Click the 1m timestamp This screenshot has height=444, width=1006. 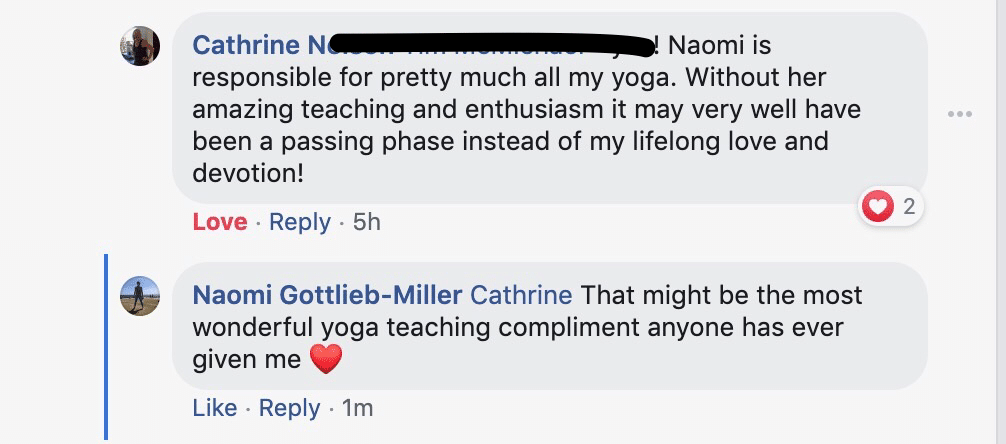pyautogui.click(x=357, y=408)
